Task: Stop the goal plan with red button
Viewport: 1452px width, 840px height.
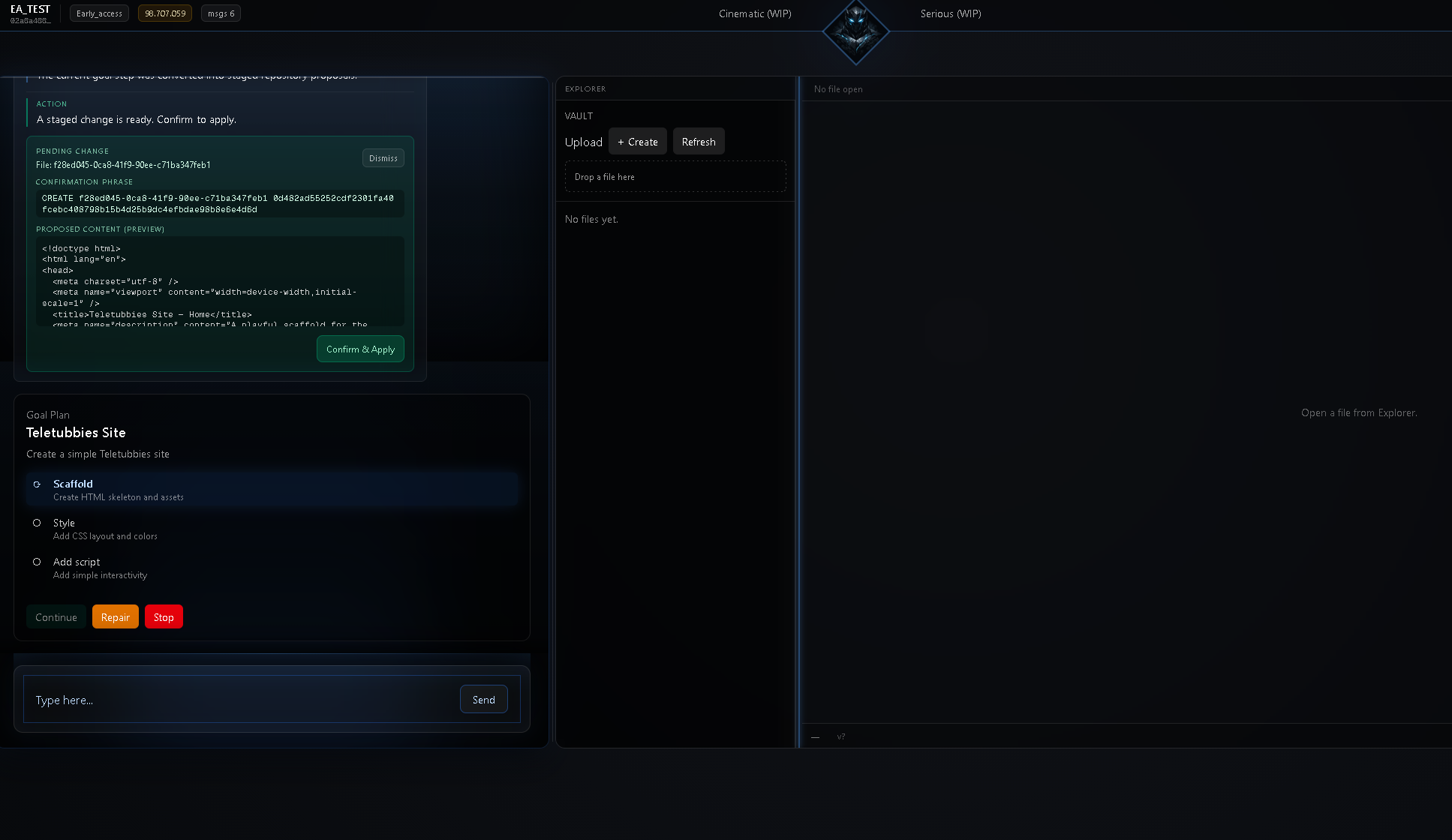Action: pos(164,617)
